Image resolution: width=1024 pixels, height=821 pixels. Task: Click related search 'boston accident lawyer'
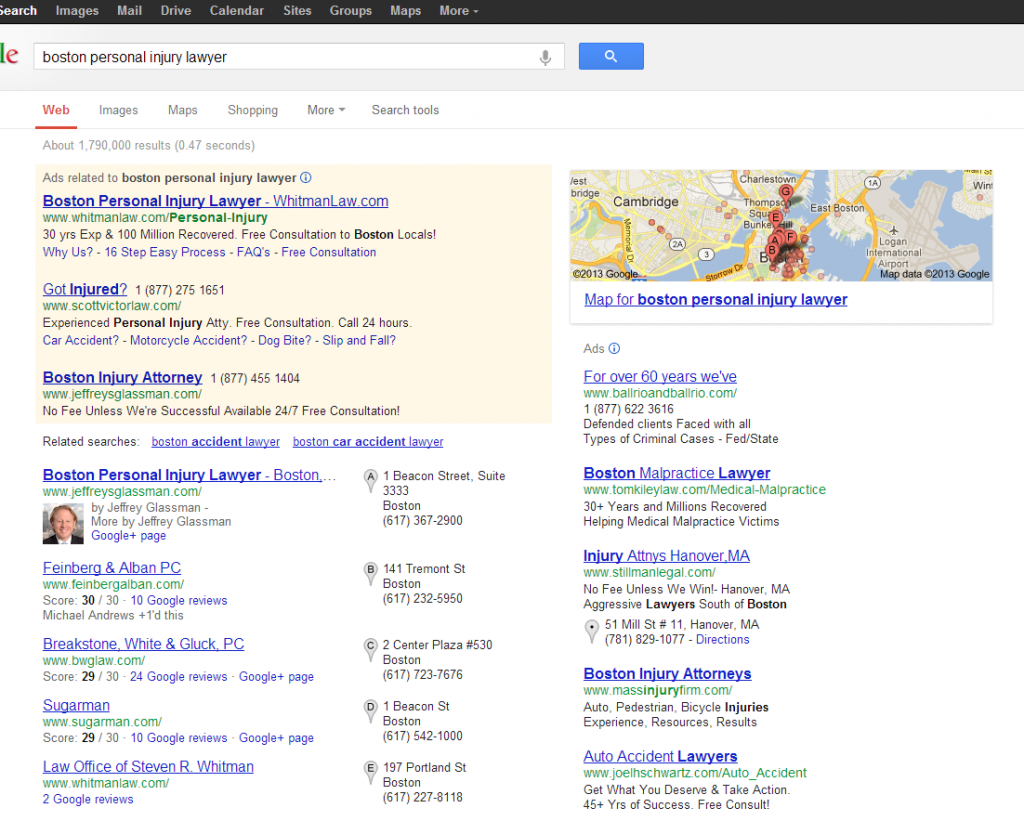pyautogui.click(x=216, y=442)
